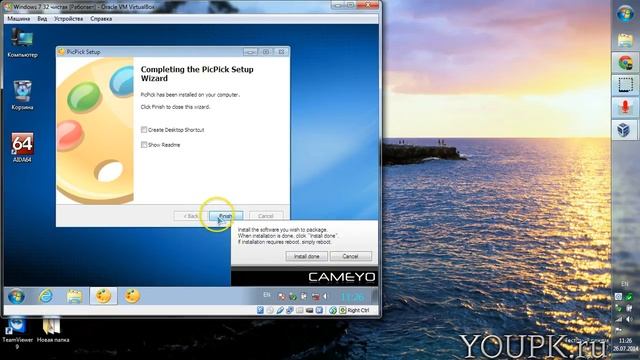Select AIDA64 shortcut on guest desktop
Image resolution: width=640 pixels, height=360 pixels.
pos(22,148)
